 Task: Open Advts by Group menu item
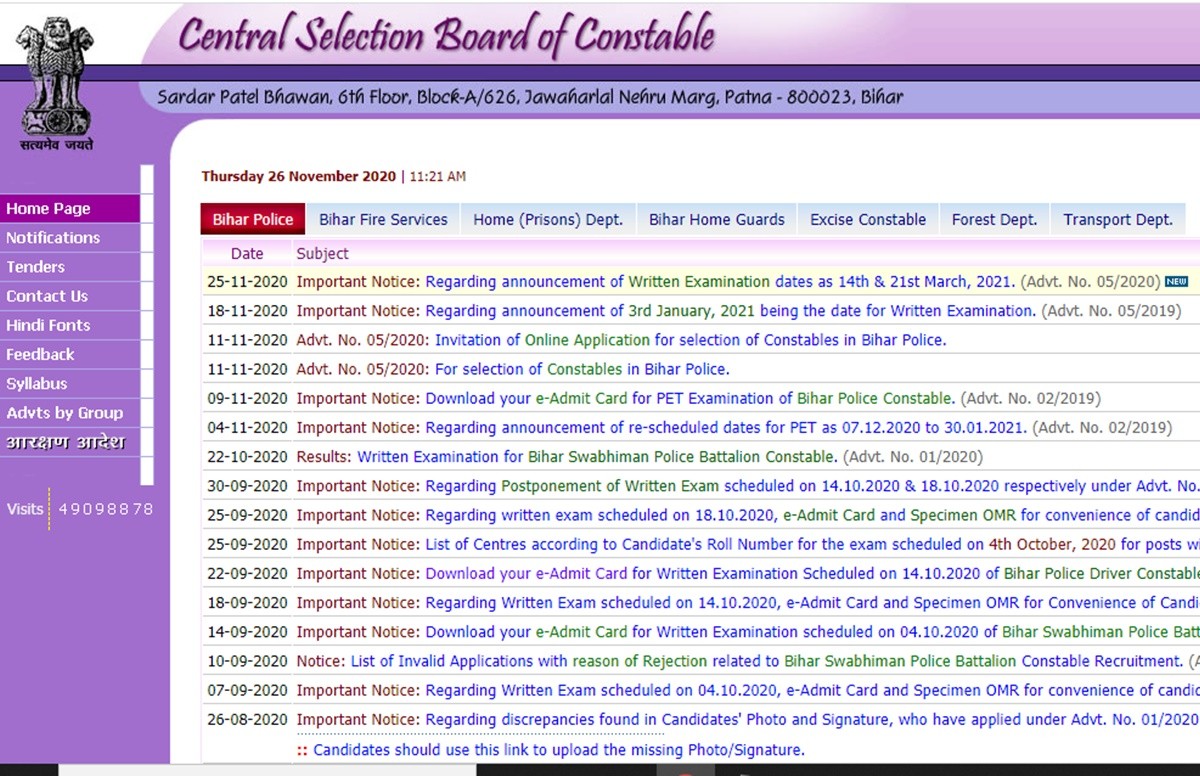pos(65,413)
